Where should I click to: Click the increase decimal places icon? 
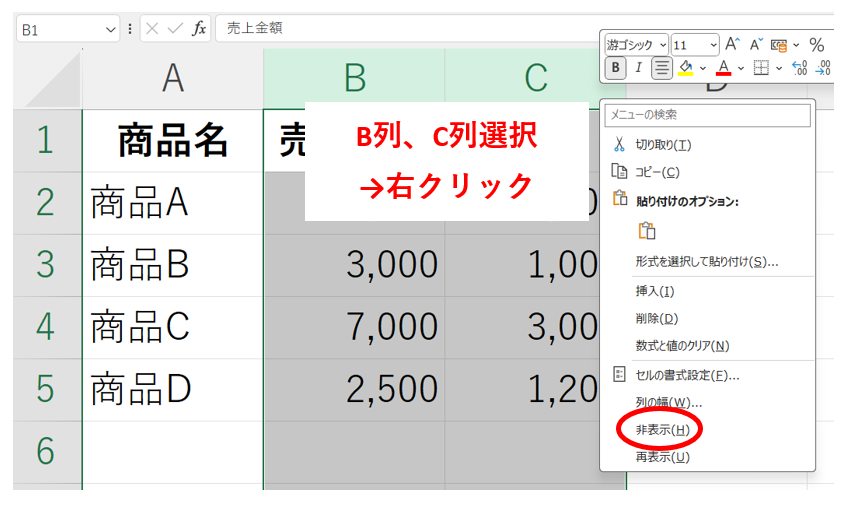point(799,69)
